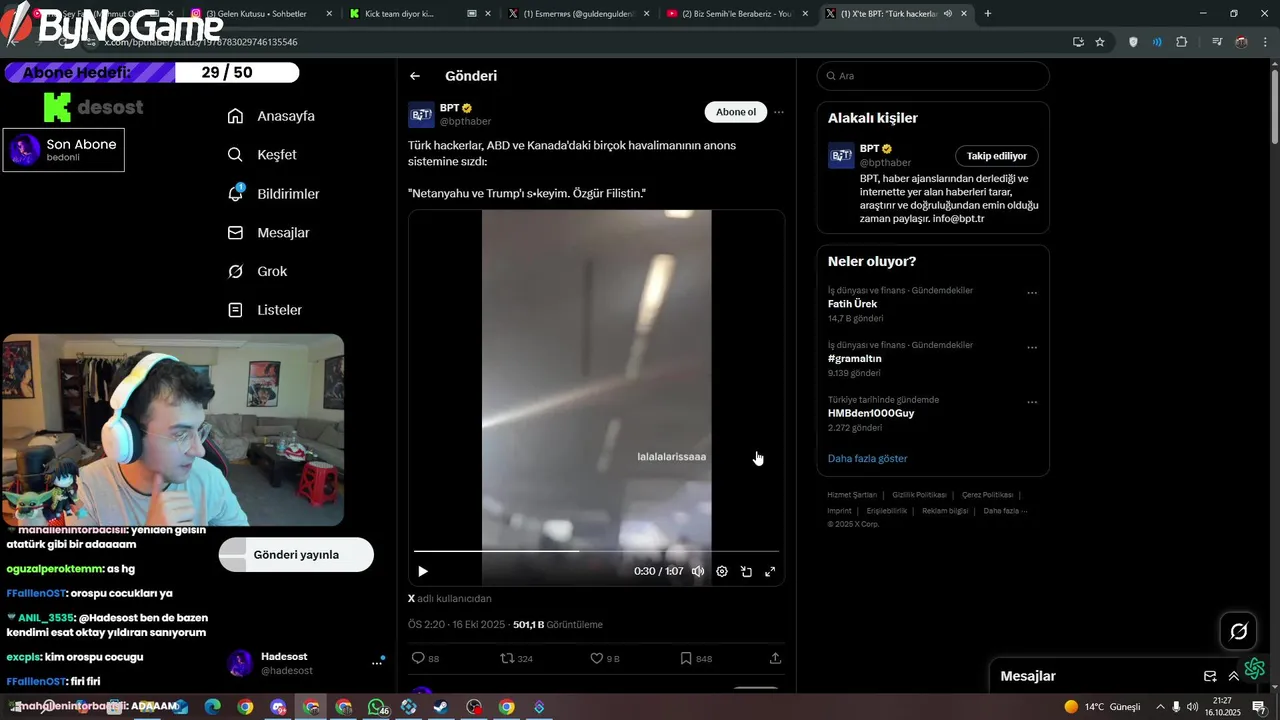Screen dimensions: 1280x720
Task: Open the system volume icon in the tray
Action: (1192, 707)
